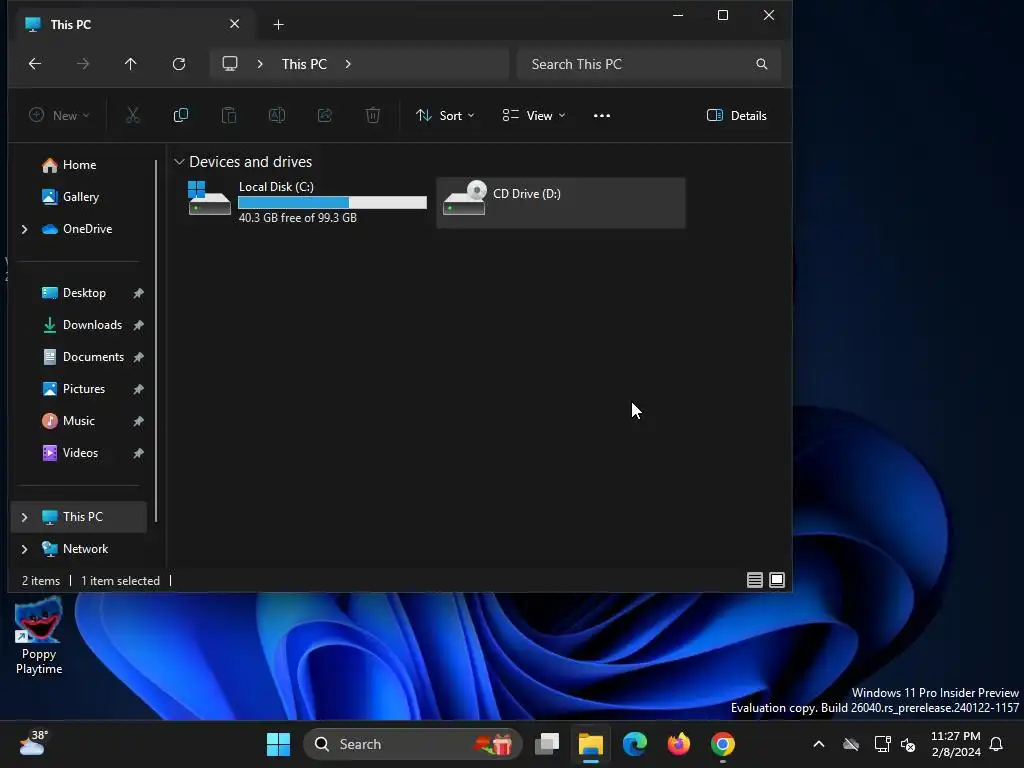
Task: Expand OneDrive in the navigation pane
Action: tap(24, 229)
